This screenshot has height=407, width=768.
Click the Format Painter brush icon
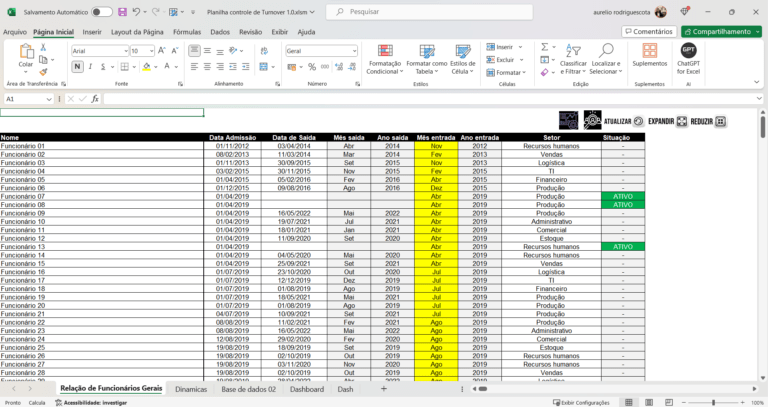pos(43,72)
